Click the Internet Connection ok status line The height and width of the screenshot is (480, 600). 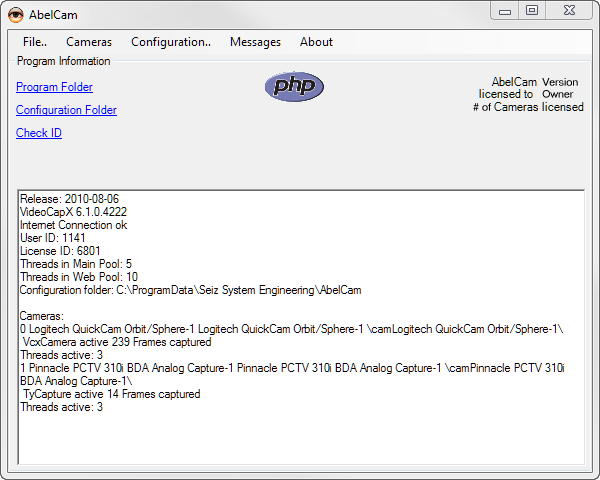tap(73, 225)
